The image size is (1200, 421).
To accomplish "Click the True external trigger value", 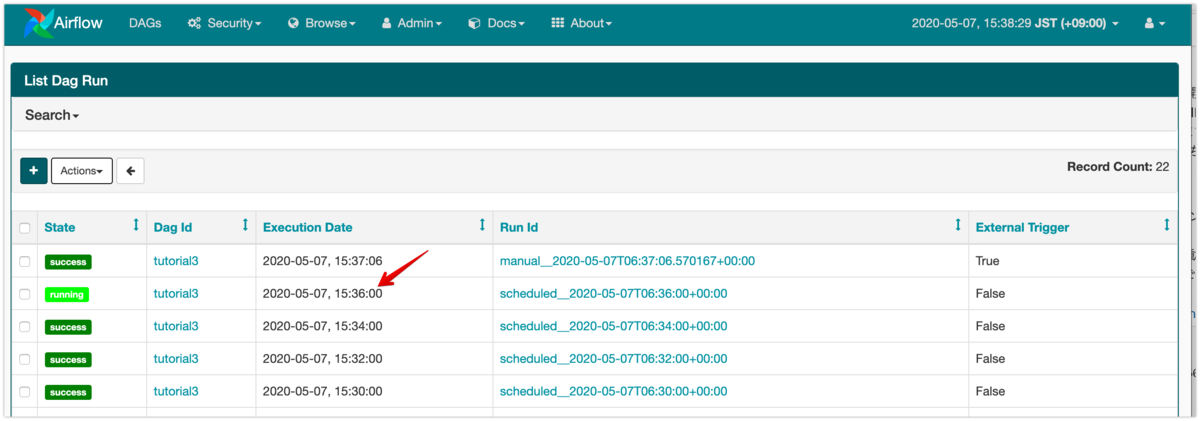I will click(x=988, y=261).
